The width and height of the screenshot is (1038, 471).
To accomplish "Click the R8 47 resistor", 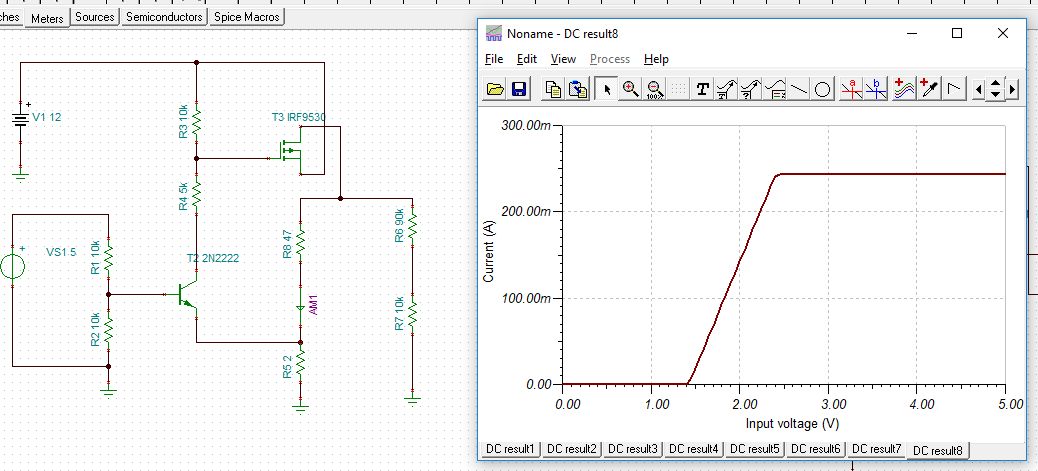I will tap(300, 242).
